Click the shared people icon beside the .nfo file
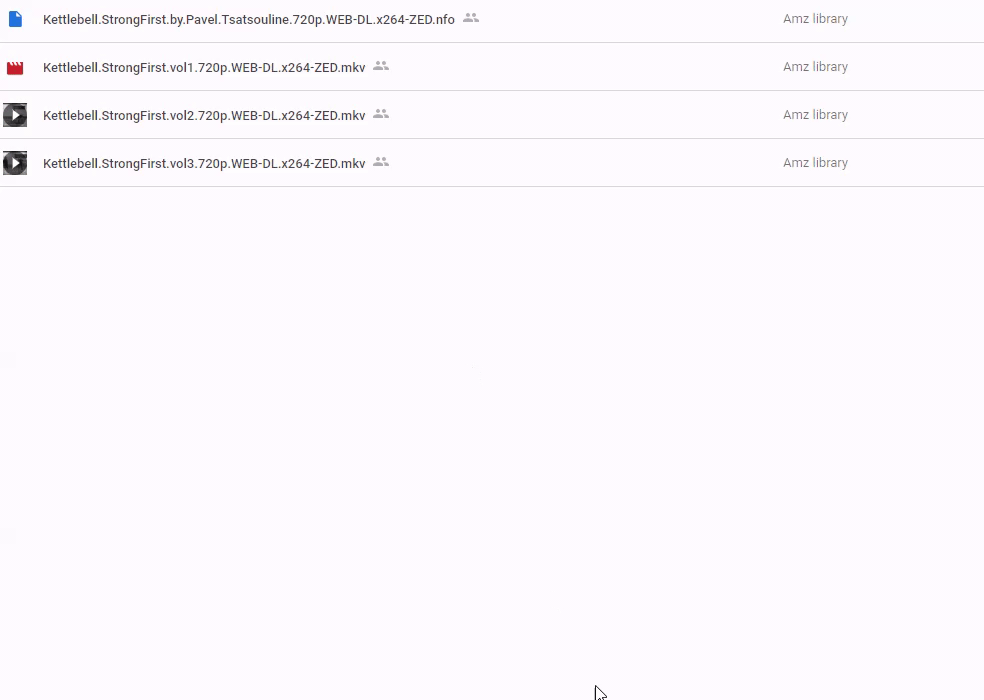The width and height of the screenshot is (984, 700). pyautogui.click(x=471, y=18)
